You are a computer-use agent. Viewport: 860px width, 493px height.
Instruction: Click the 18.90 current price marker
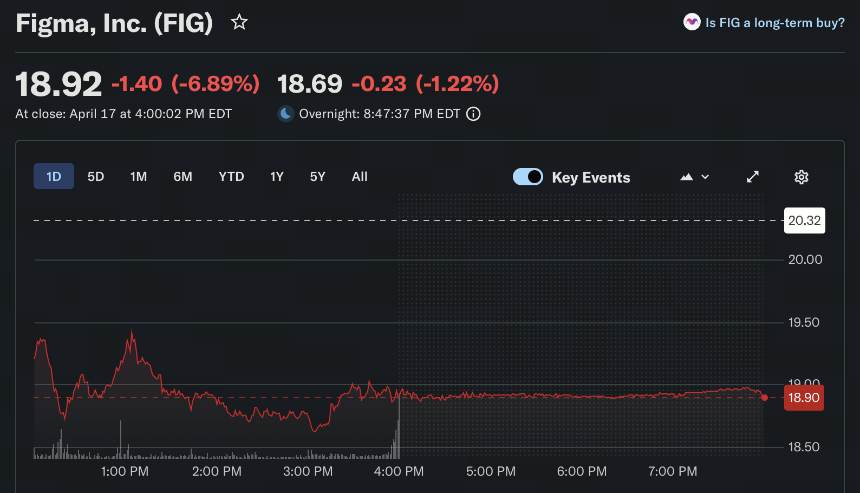pos(804,398)
